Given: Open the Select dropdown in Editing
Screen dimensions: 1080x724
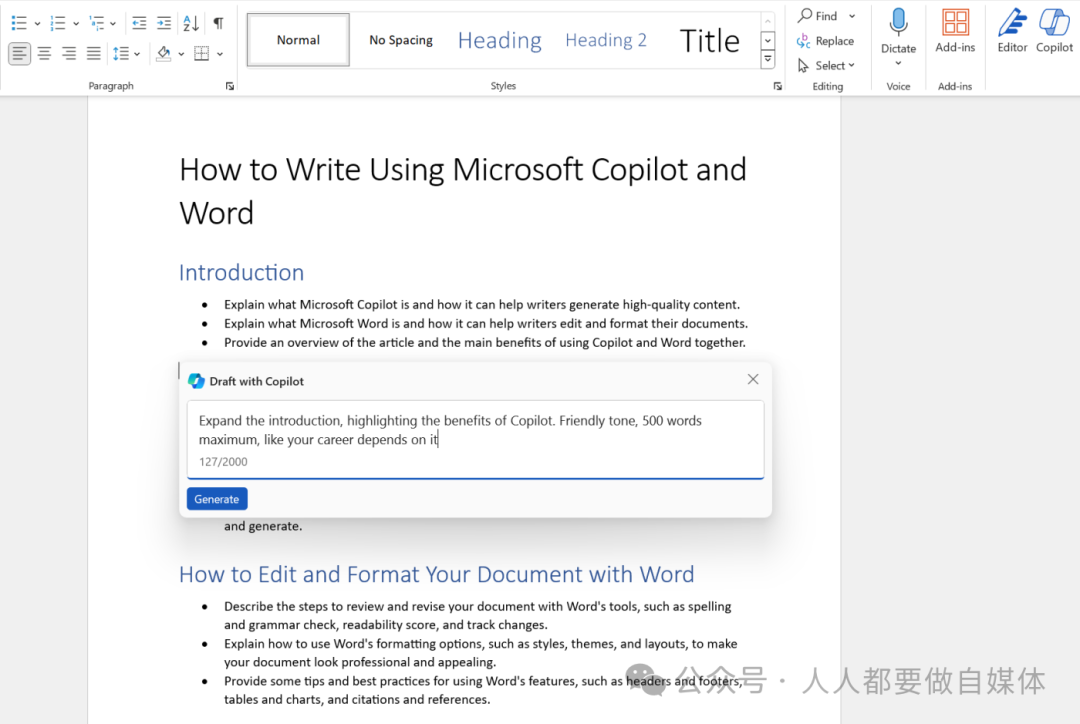Looking at the screenshot, I should [x=827, y=66].
